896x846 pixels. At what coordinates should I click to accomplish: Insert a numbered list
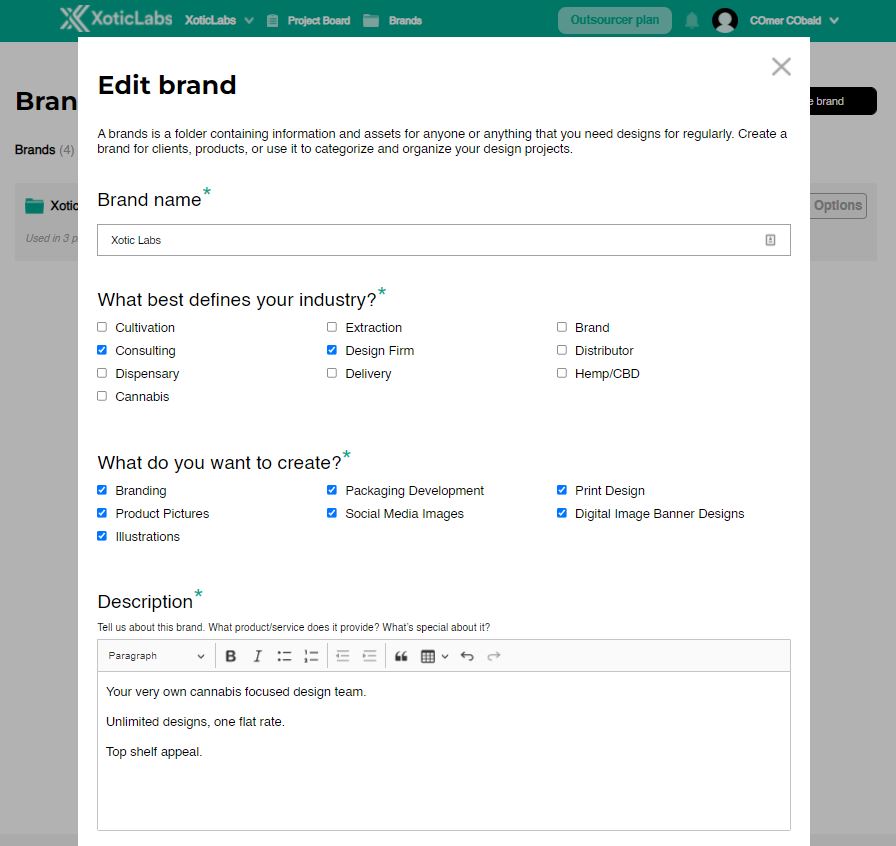(311, 656)
